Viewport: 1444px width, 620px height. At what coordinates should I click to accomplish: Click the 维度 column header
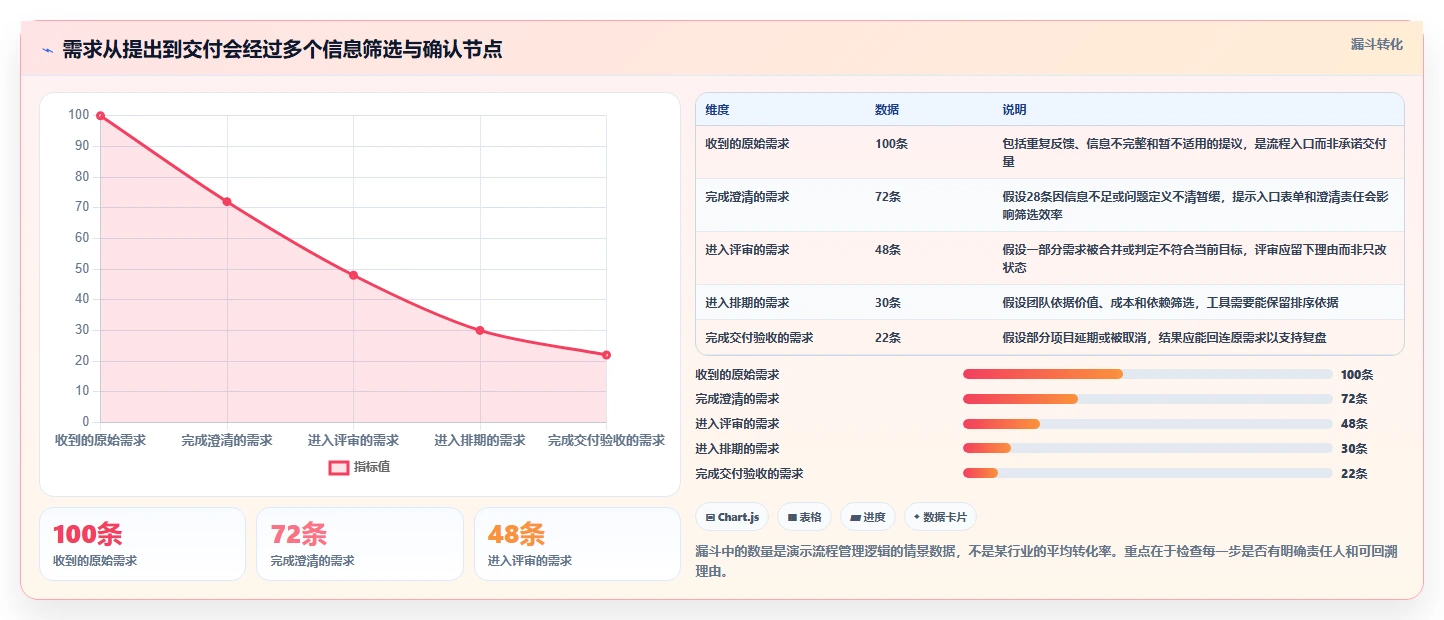tap(717, 110)
